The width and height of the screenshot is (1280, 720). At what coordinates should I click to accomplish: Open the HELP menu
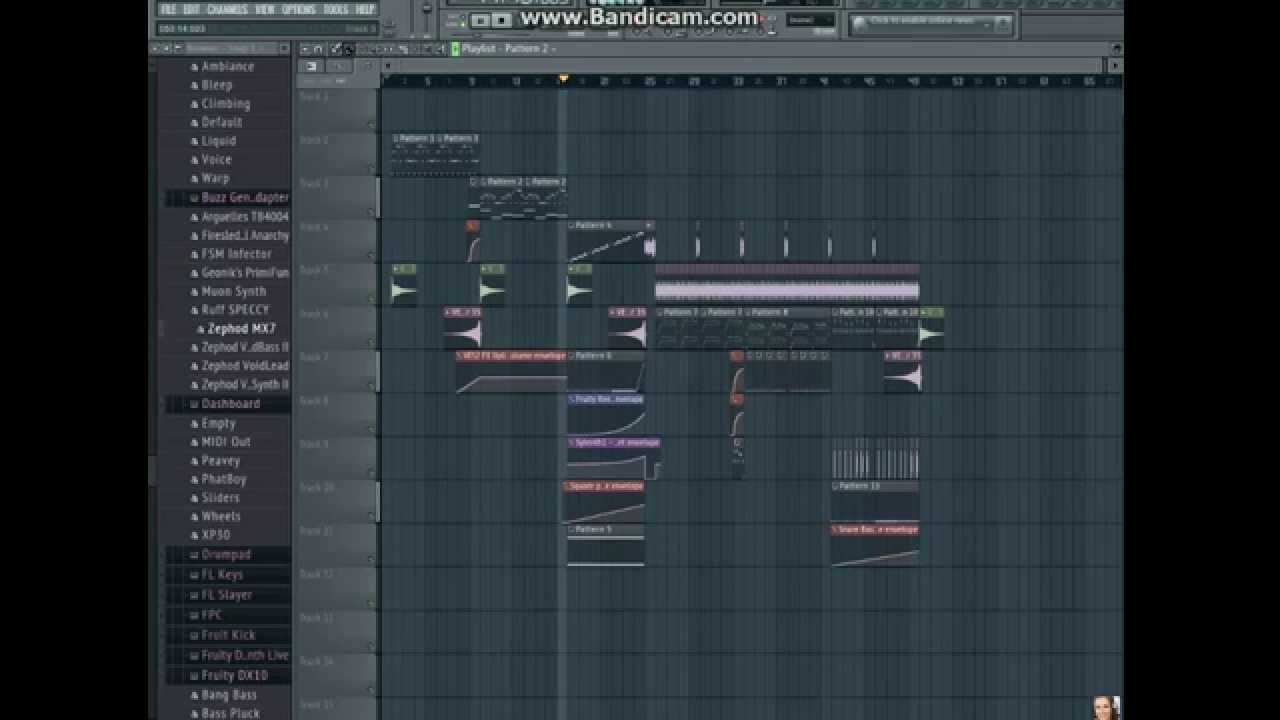365,9
